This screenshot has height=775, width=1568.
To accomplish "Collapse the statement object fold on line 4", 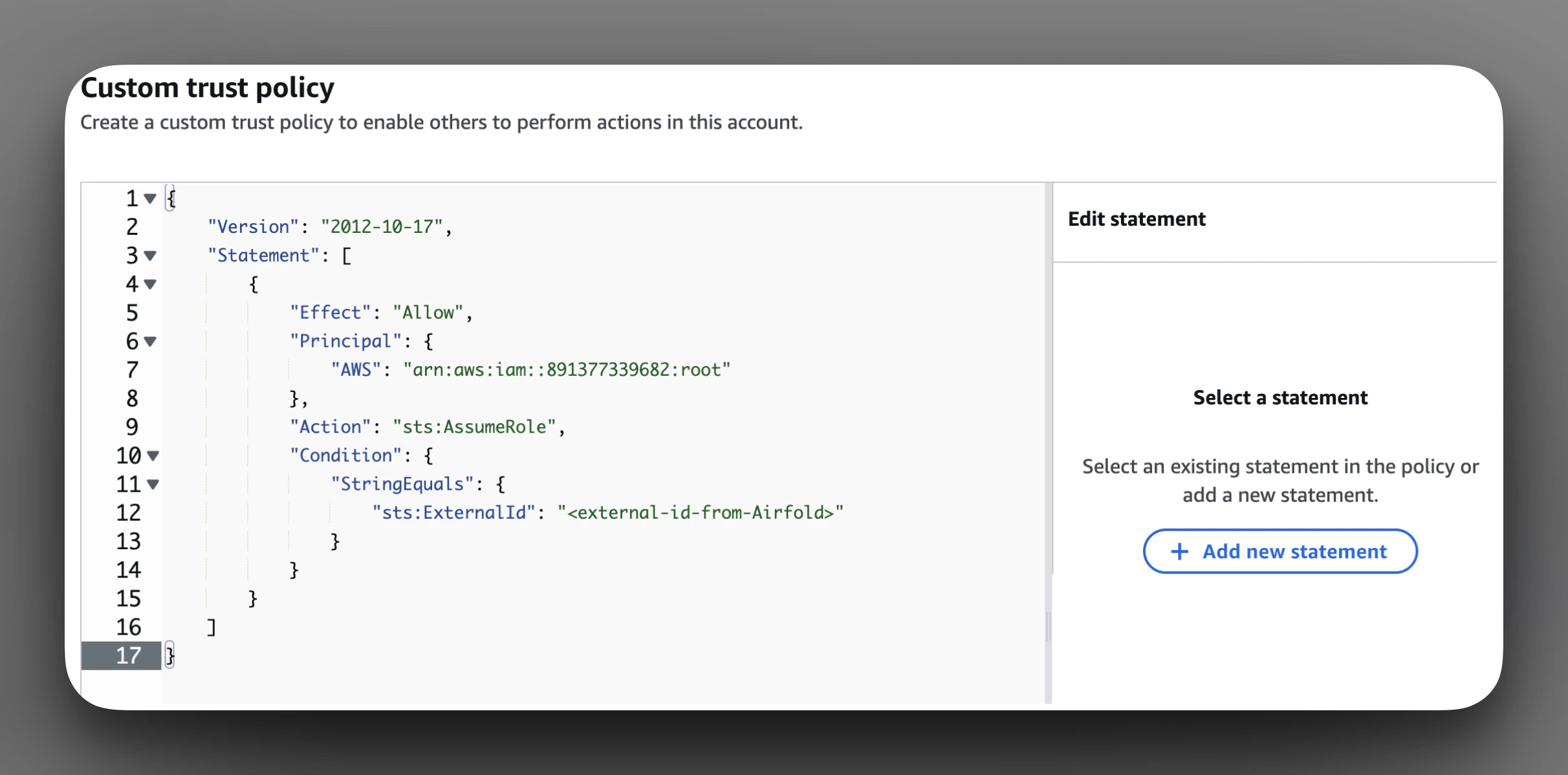I will click(x=150, y=284).
